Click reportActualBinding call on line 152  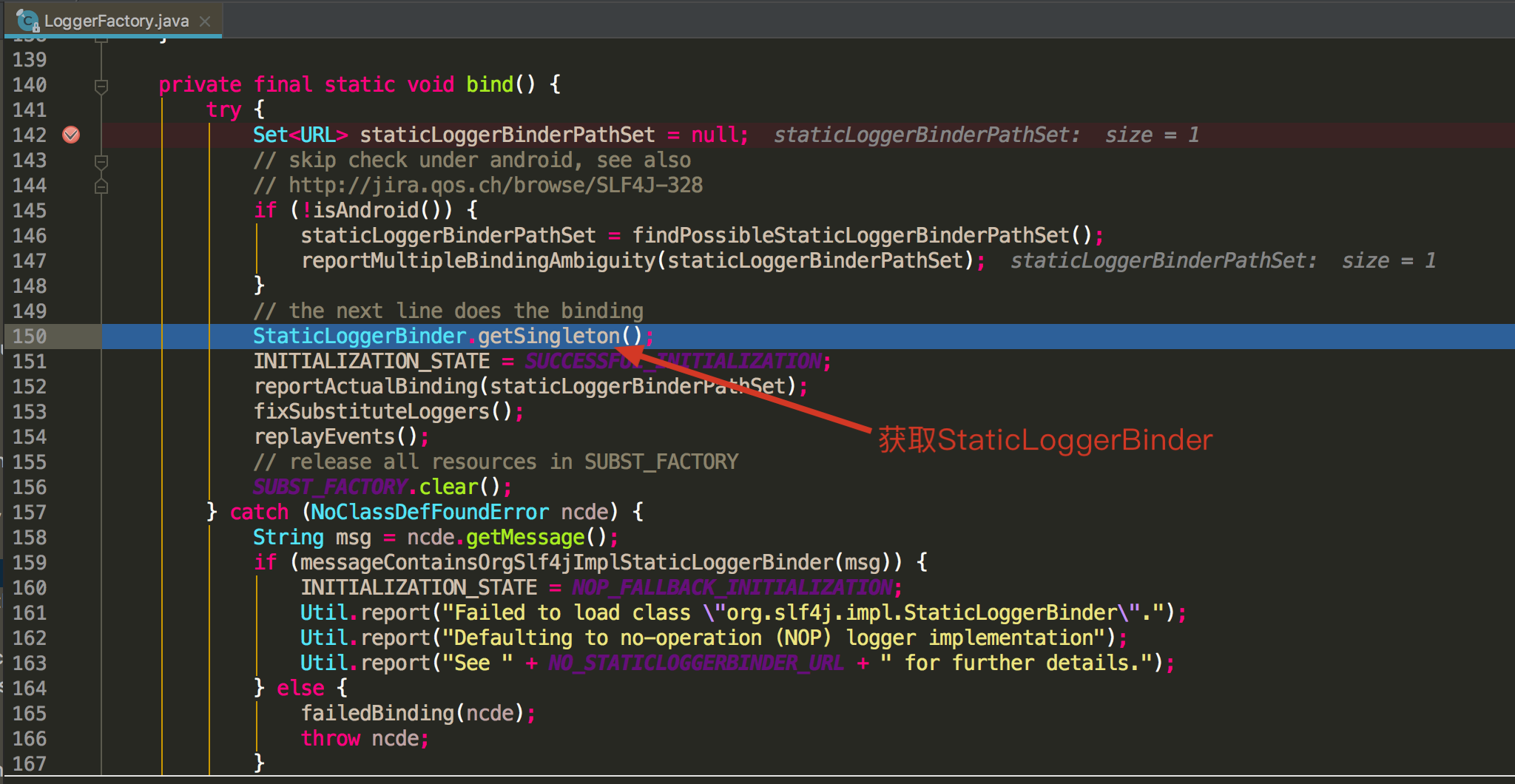coord(365,387)
